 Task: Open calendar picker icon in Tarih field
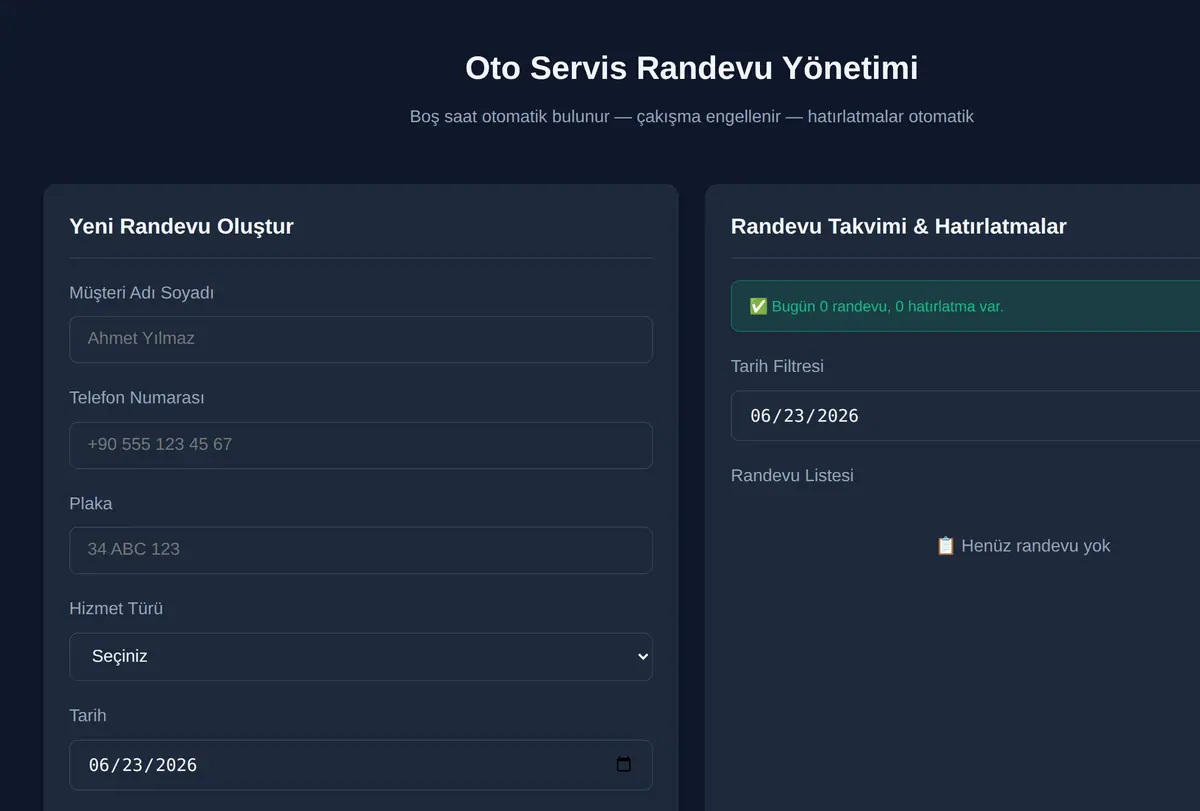624,765
